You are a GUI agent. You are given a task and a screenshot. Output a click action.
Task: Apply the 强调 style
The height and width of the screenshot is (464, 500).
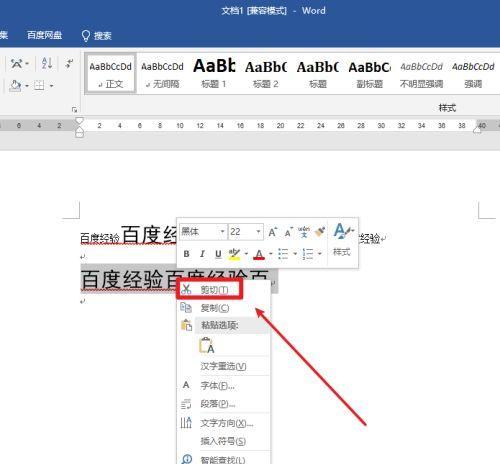pos(473,73)
